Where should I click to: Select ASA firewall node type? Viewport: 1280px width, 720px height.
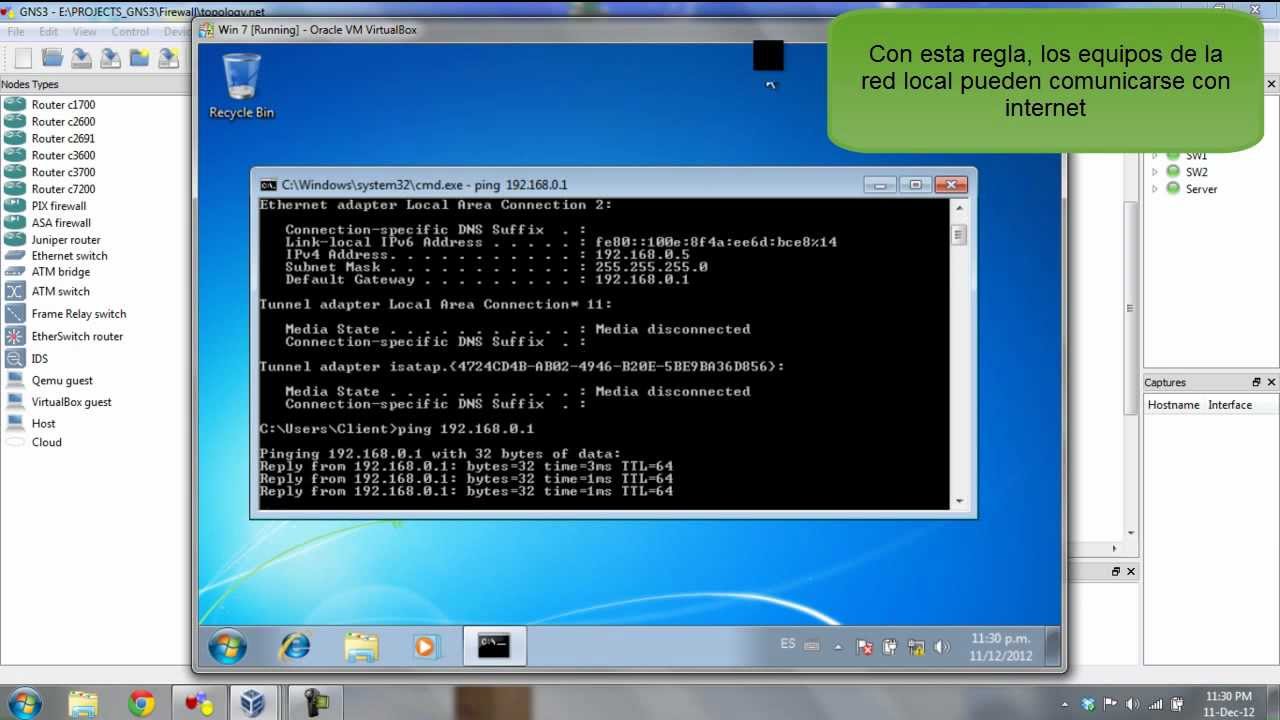61,223
